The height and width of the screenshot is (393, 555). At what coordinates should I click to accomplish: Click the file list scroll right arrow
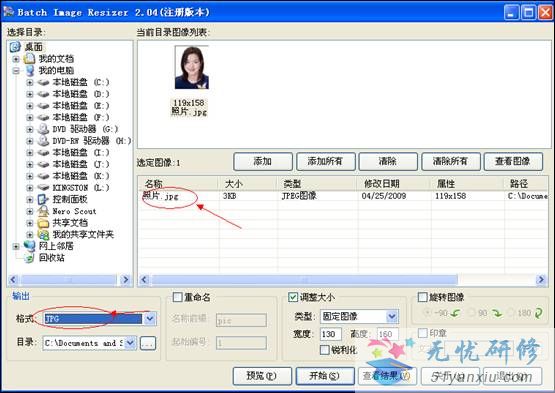pos(541,280)
